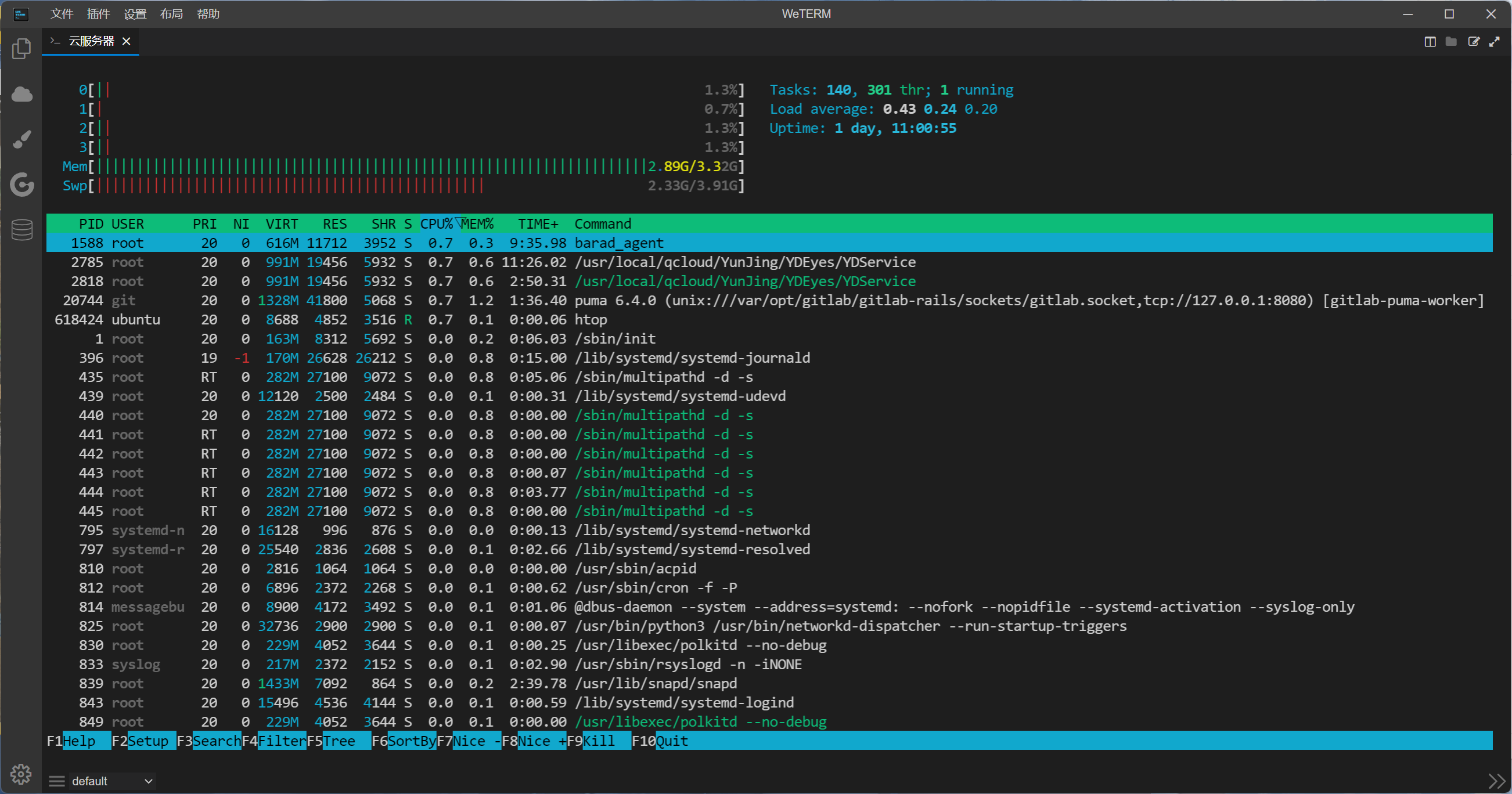Viewport: 1512px width, 794px height.
Task: Open the 设置 menu
Action: click(135, 14)
